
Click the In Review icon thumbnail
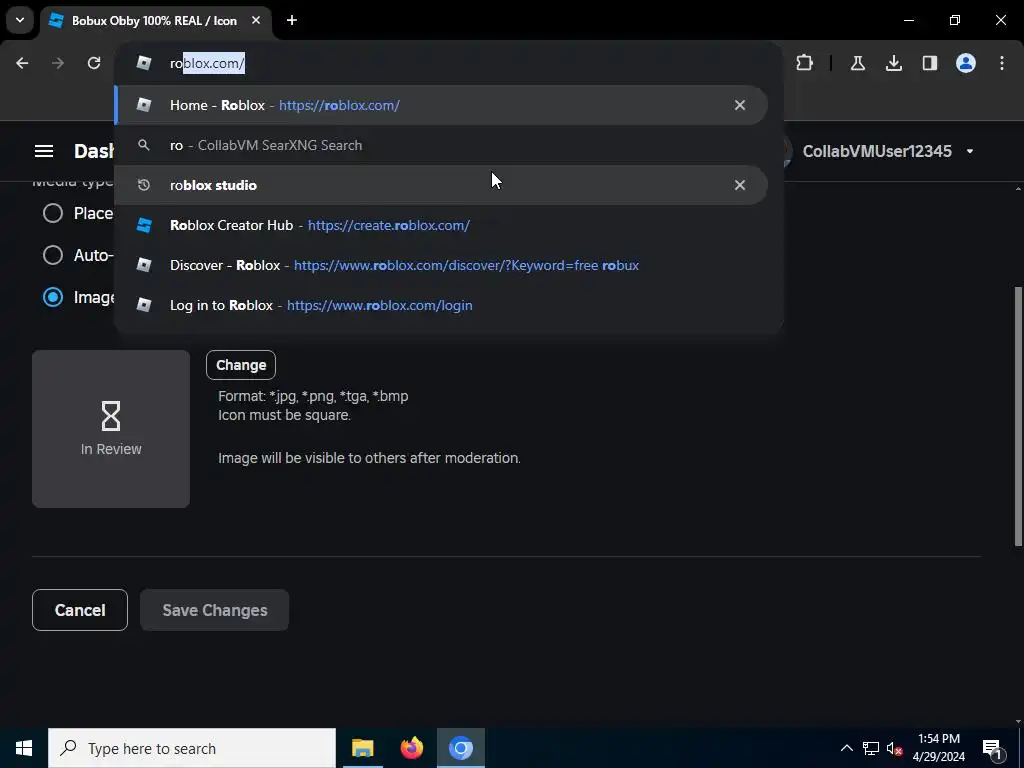pos(111,429)
